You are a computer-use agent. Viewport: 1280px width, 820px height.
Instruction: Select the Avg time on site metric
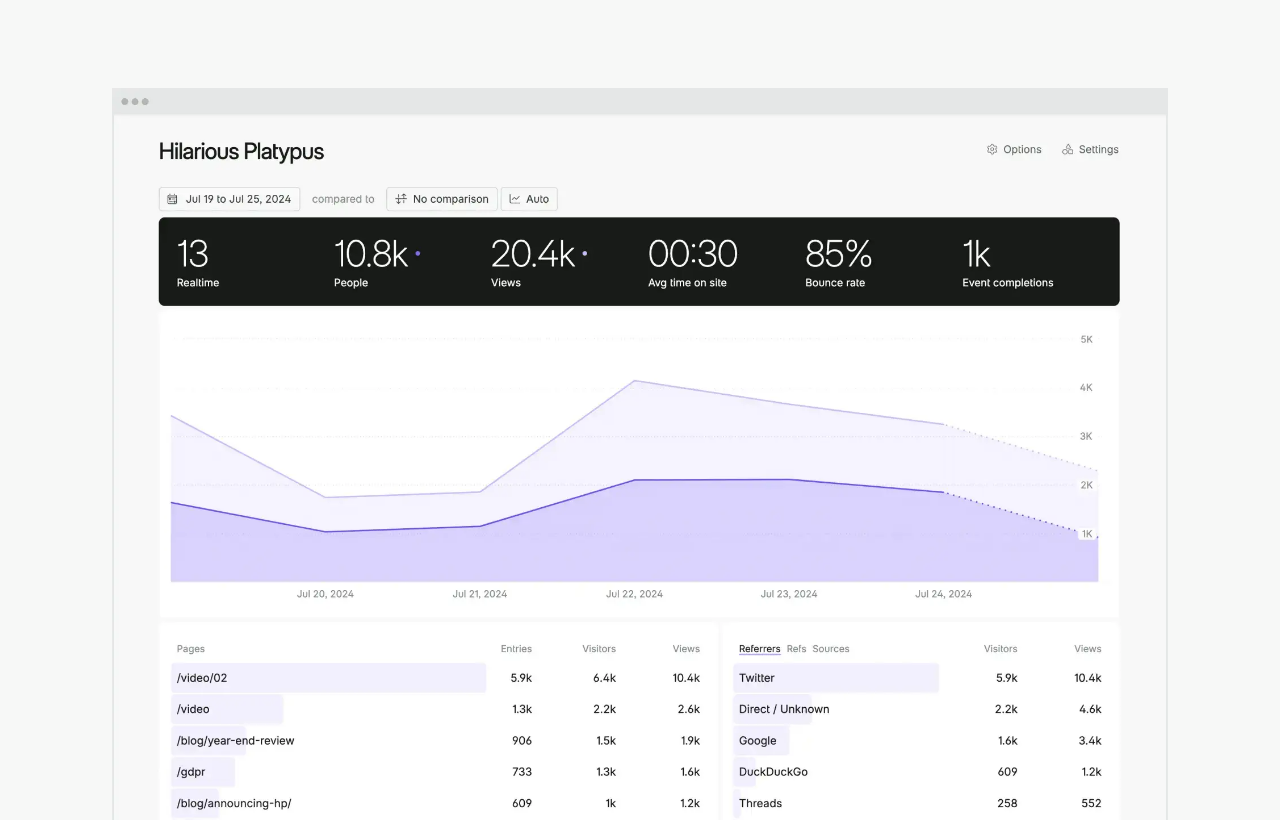[x=692, y=262]
